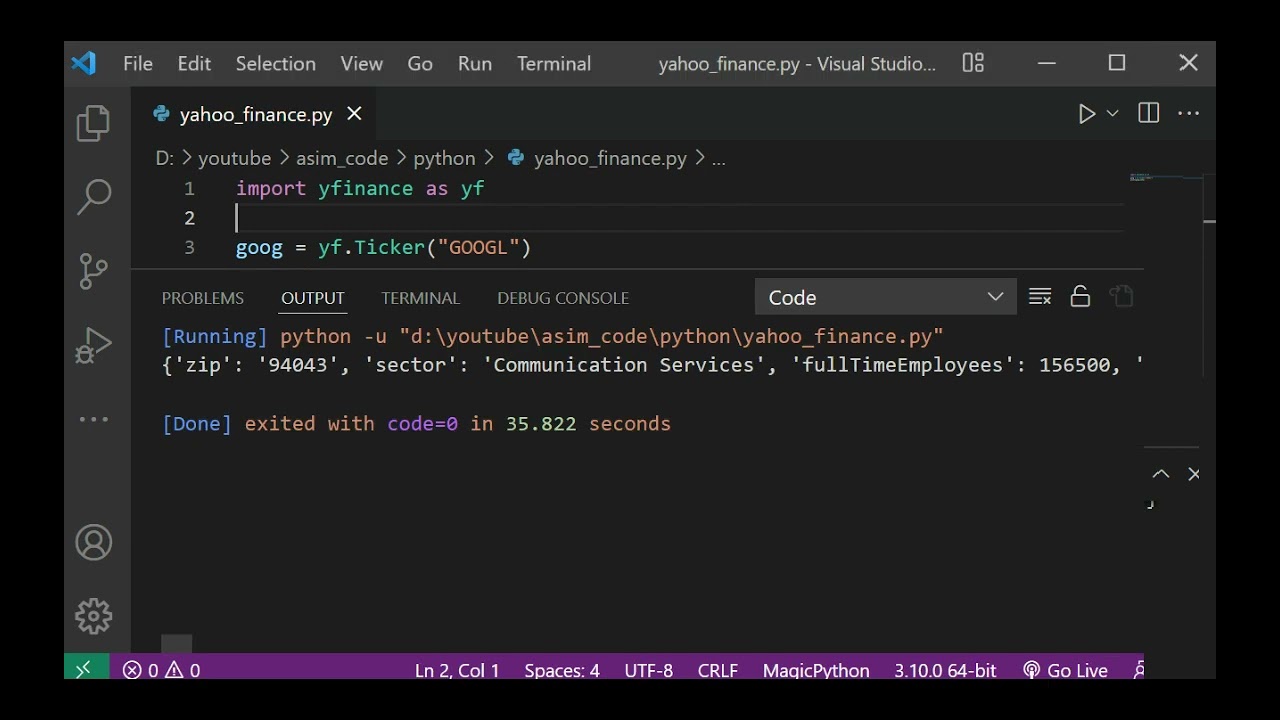Viewport: 1280px width, 720px height.
Task: Start Go Live server
Action: 1065,670
